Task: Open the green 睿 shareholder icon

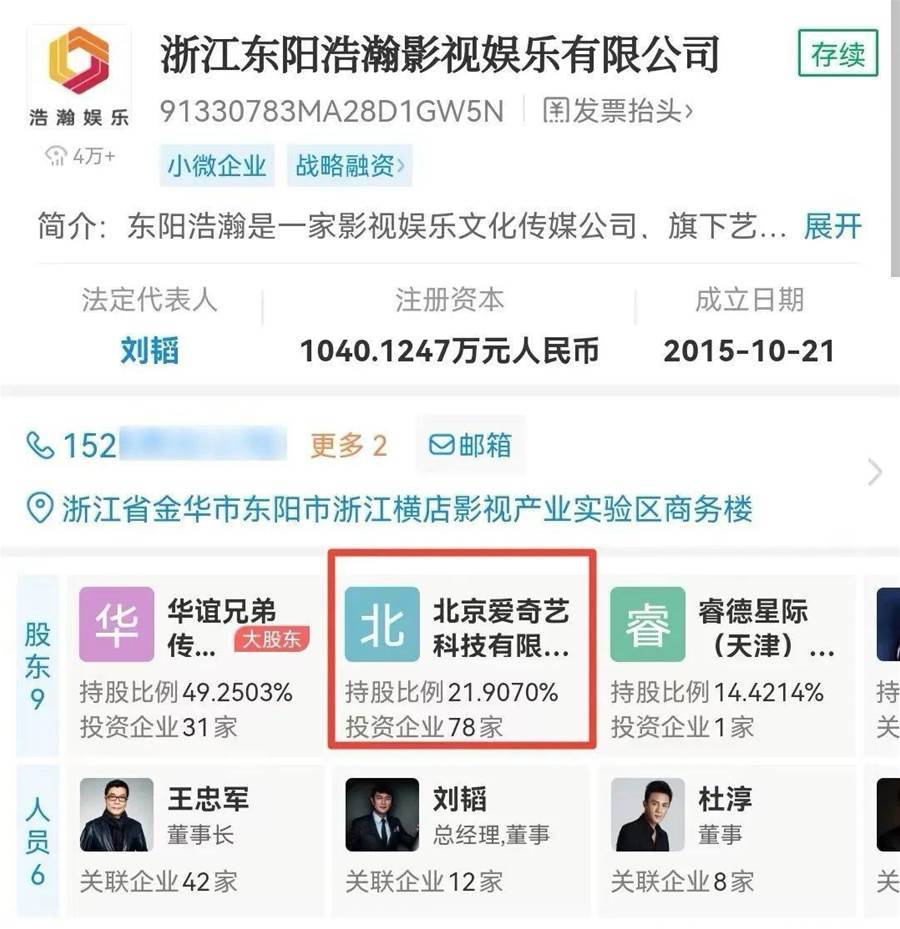Action: pos(648,624)
